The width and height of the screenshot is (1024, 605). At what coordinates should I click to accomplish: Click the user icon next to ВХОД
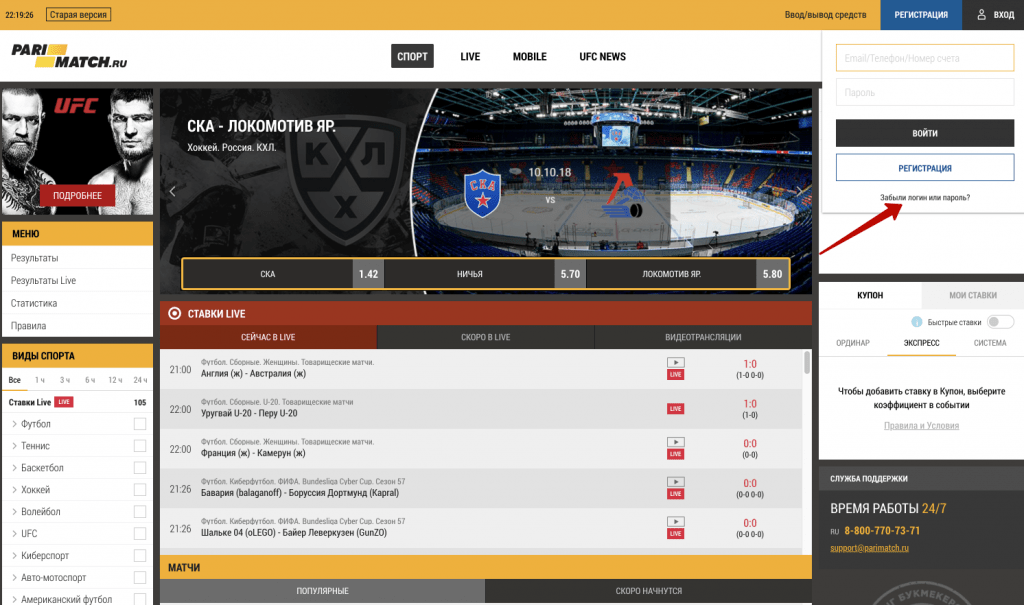981,14
